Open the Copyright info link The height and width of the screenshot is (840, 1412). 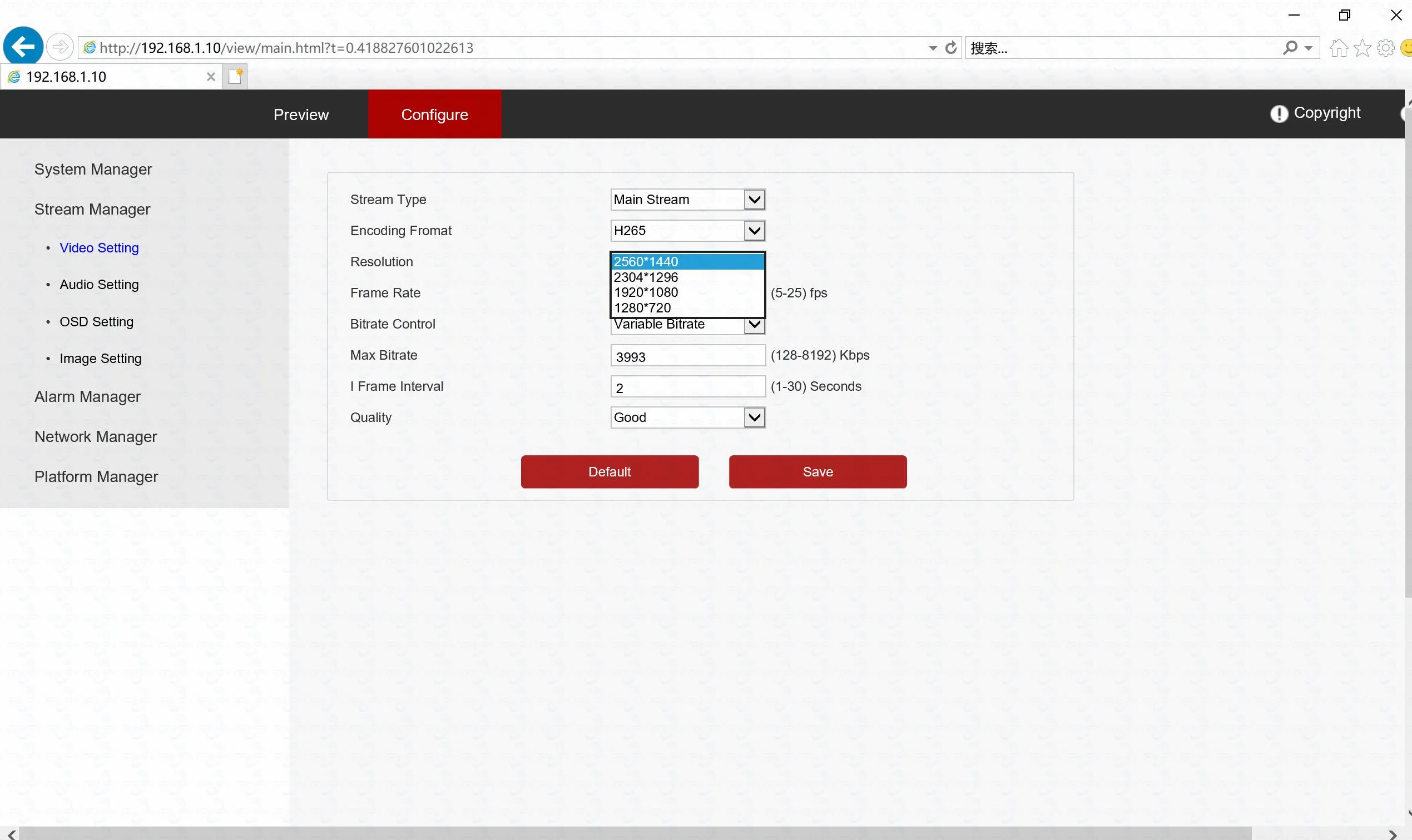pos(1326,113)
